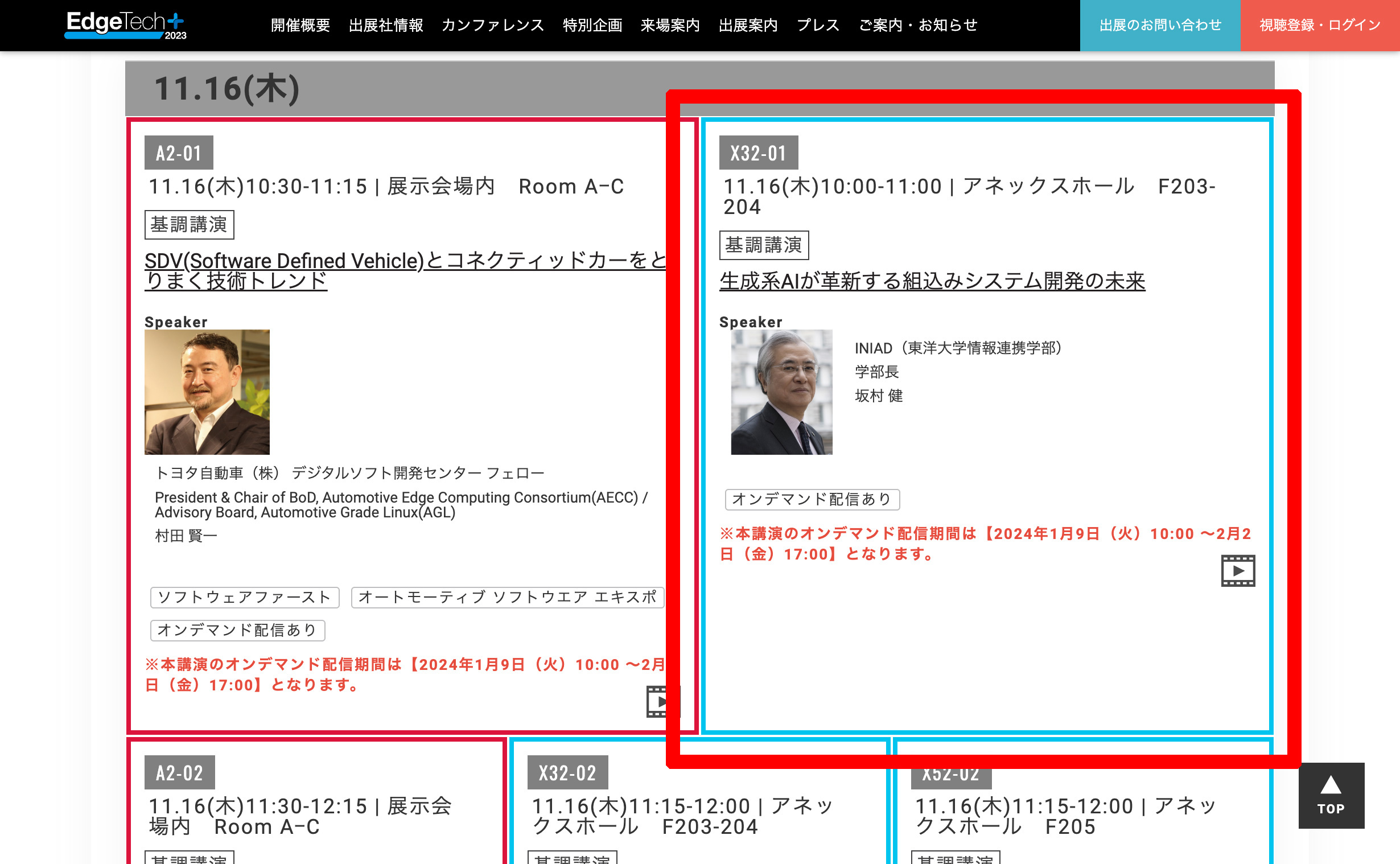Screen dimensions: 1400x864
Task: Open the ご案内・お知らせ menu
Action: [918, 25]
